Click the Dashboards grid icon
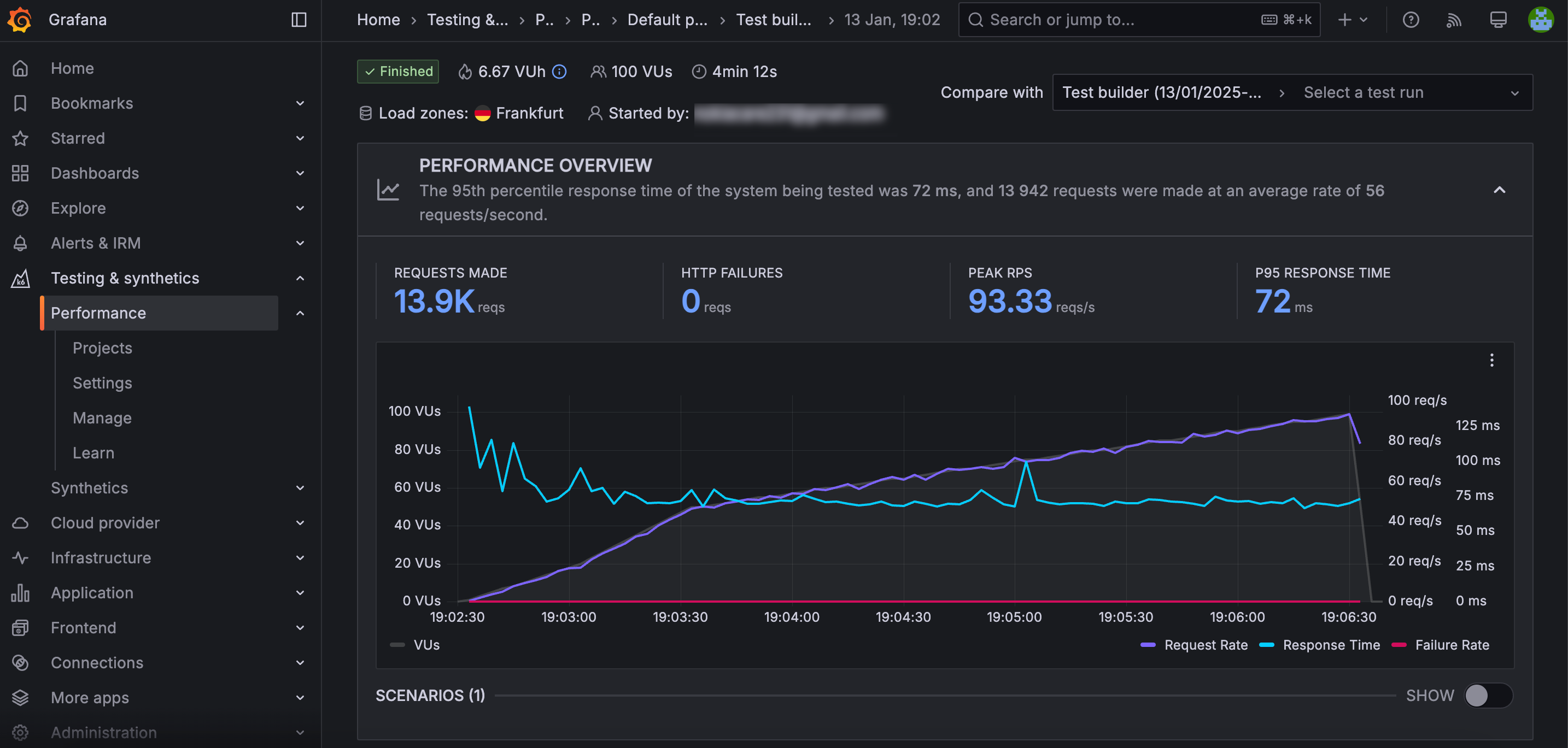This screenshot has height=748, width=1568. [20, 173]
